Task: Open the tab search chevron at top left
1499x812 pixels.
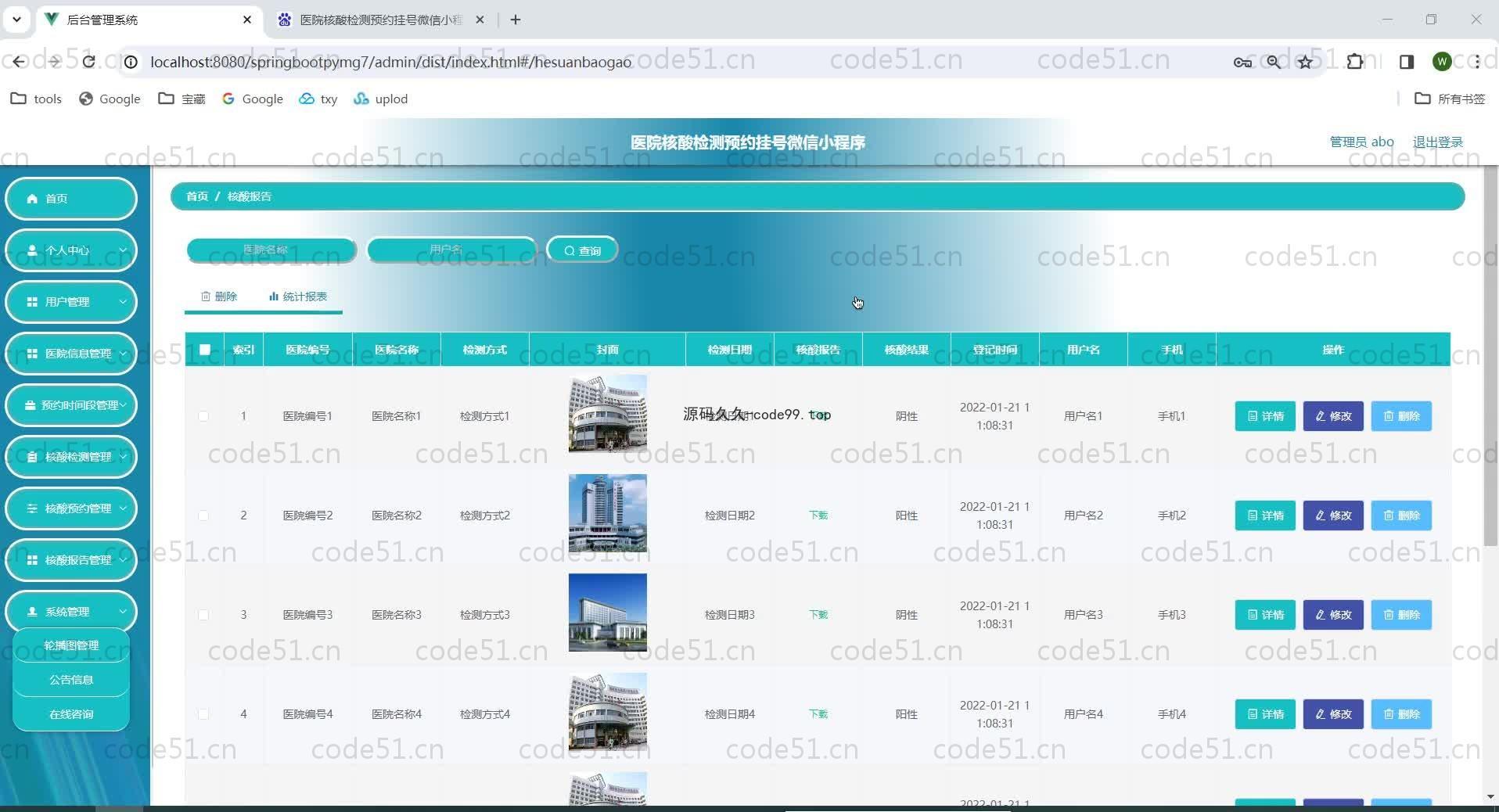Action: coord(16,20)
